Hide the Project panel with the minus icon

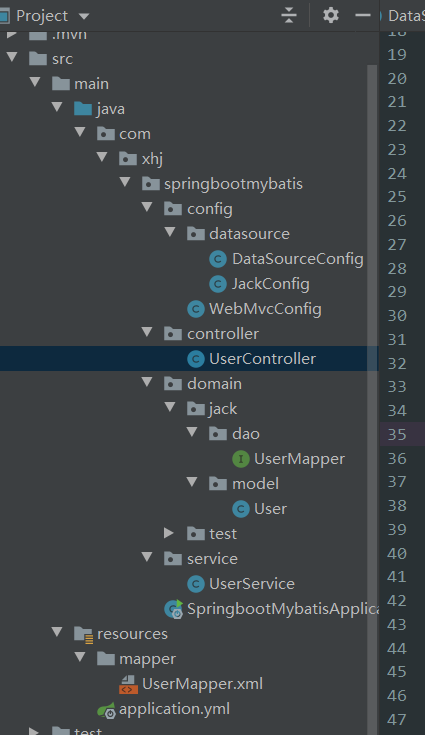pyautogui.click(x=363, y=15)
